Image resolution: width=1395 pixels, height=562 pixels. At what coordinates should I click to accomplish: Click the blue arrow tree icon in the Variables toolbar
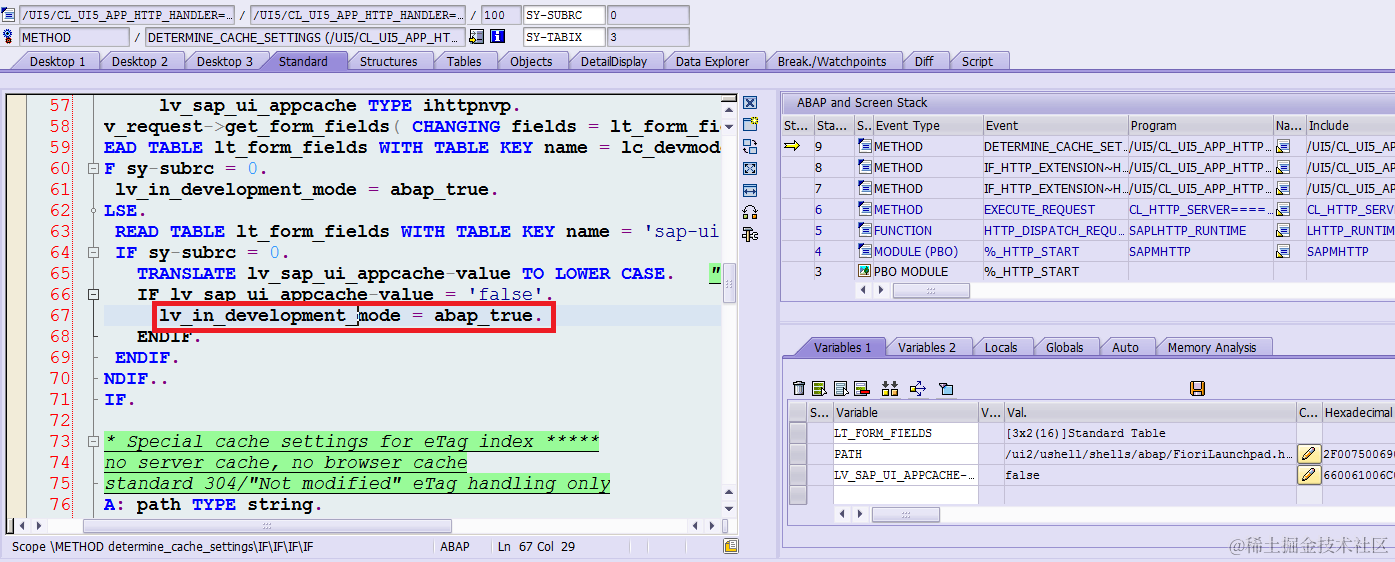(918, 388)
